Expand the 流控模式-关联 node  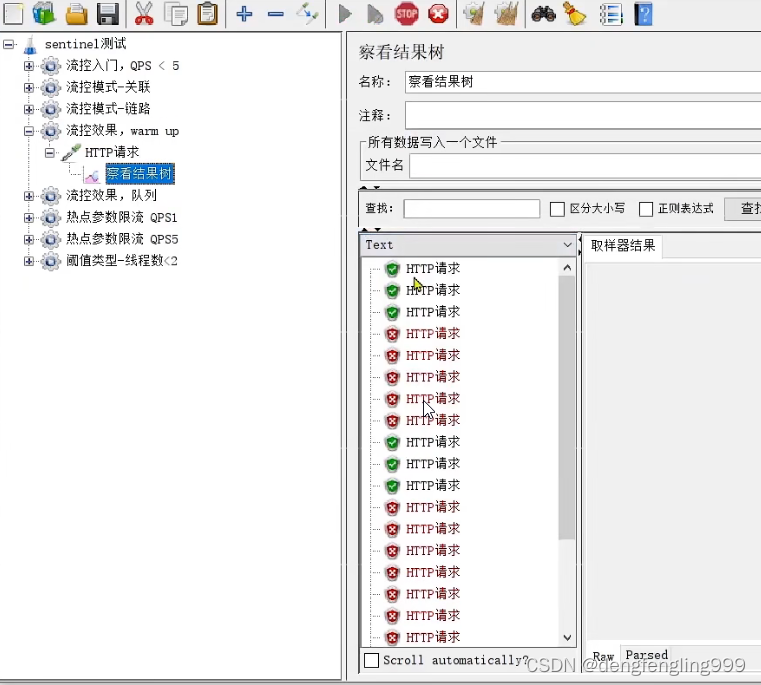(29, 87)
